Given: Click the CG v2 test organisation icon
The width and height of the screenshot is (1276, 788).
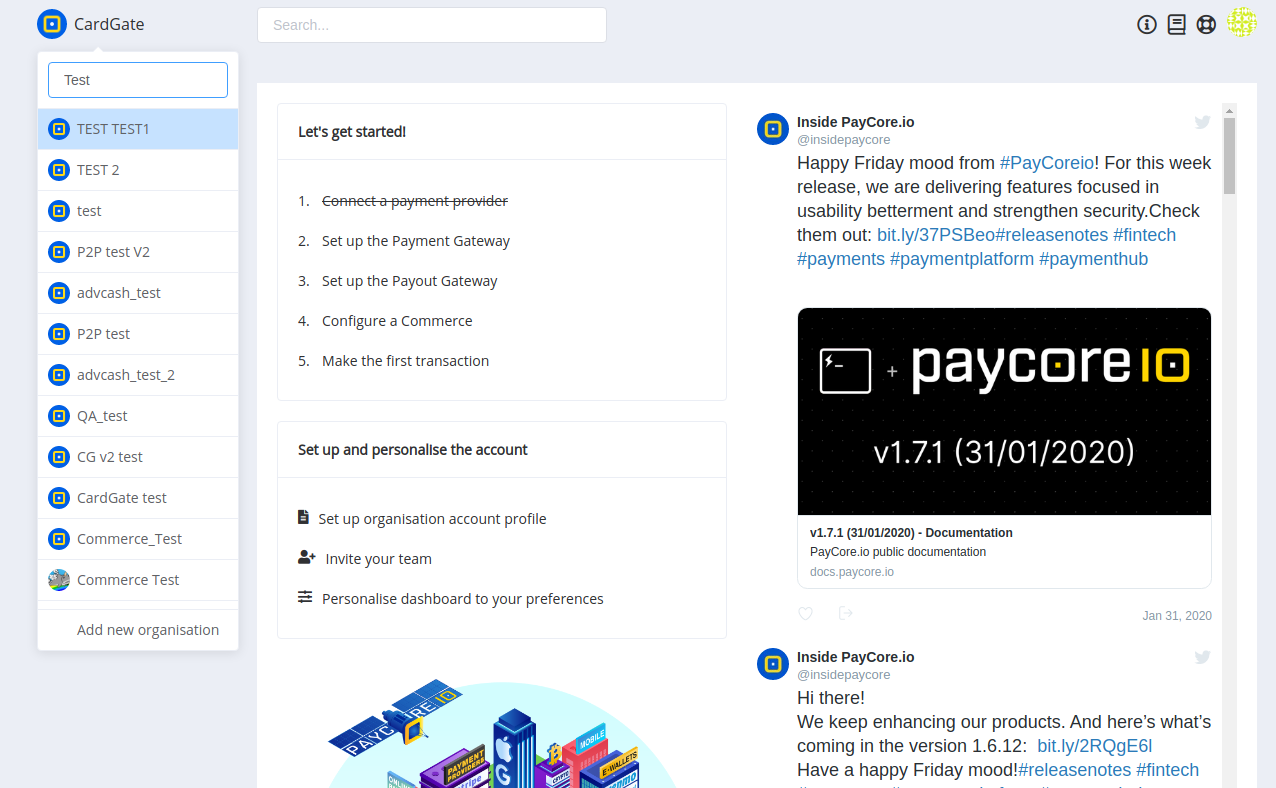Looking at the screenshot, I should coord(59,457).
